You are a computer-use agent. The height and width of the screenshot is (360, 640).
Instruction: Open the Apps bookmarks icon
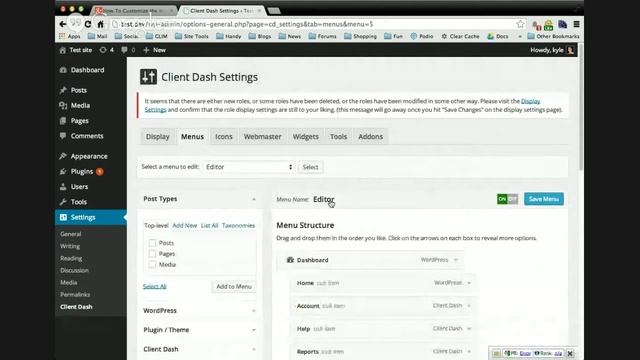62,36
